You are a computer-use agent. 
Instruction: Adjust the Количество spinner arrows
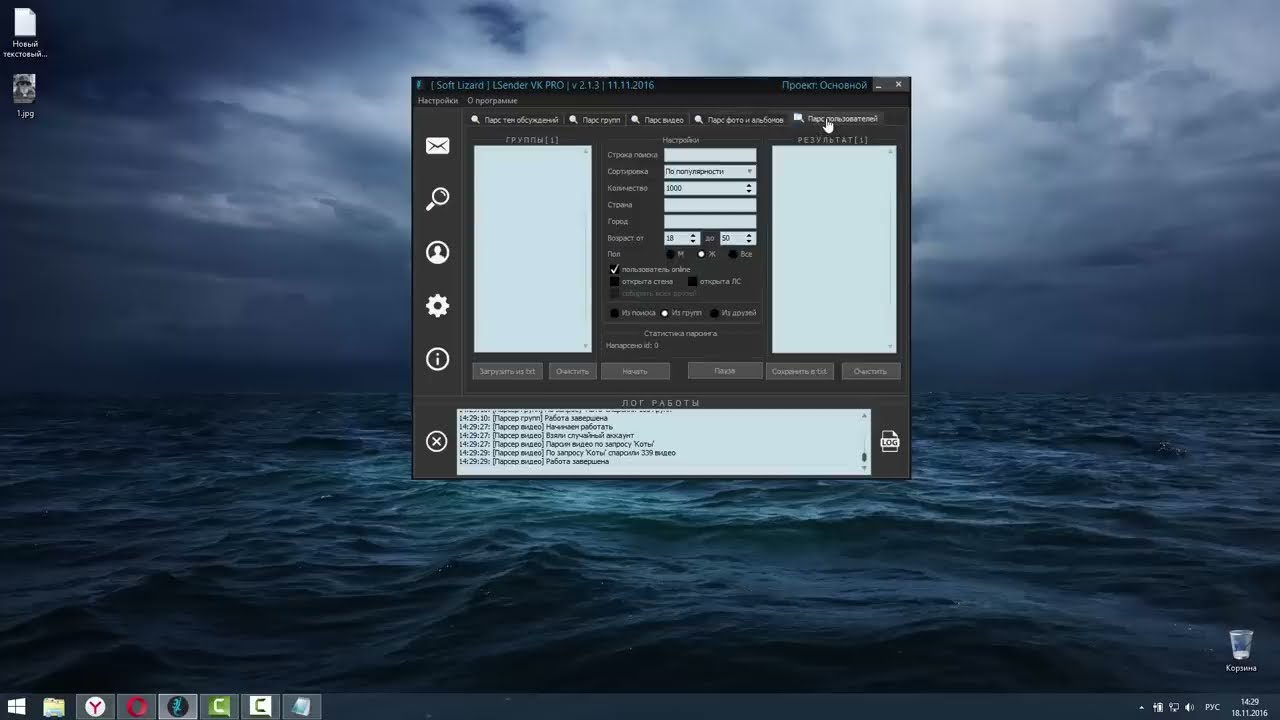(749, 188)
